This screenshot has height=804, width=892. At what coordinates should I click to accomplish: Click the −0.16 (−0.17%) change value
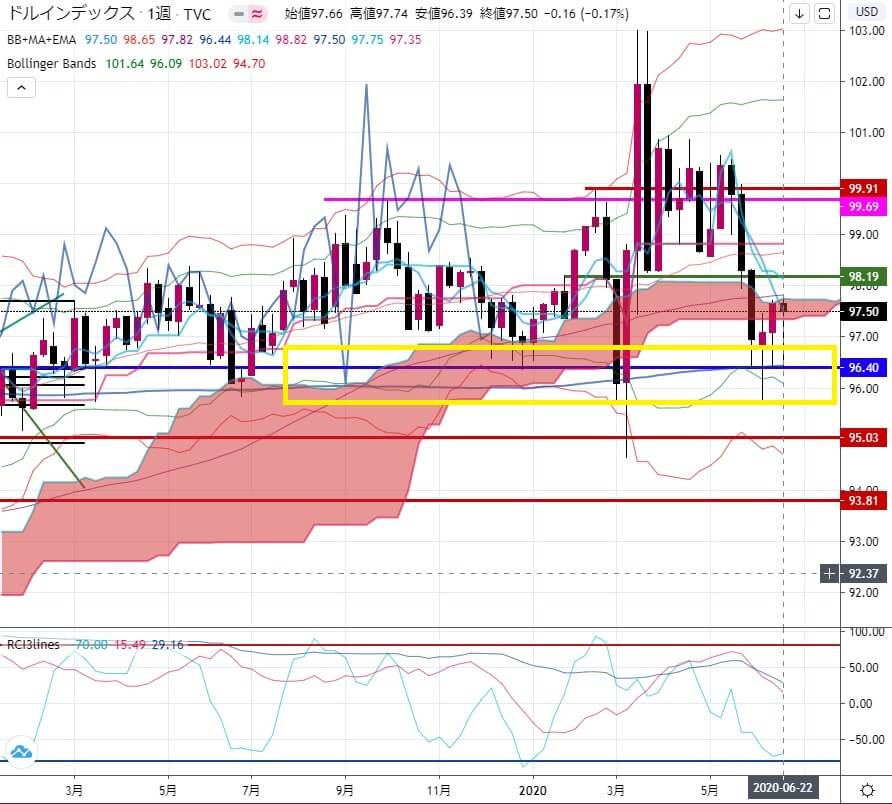point(587,14)
